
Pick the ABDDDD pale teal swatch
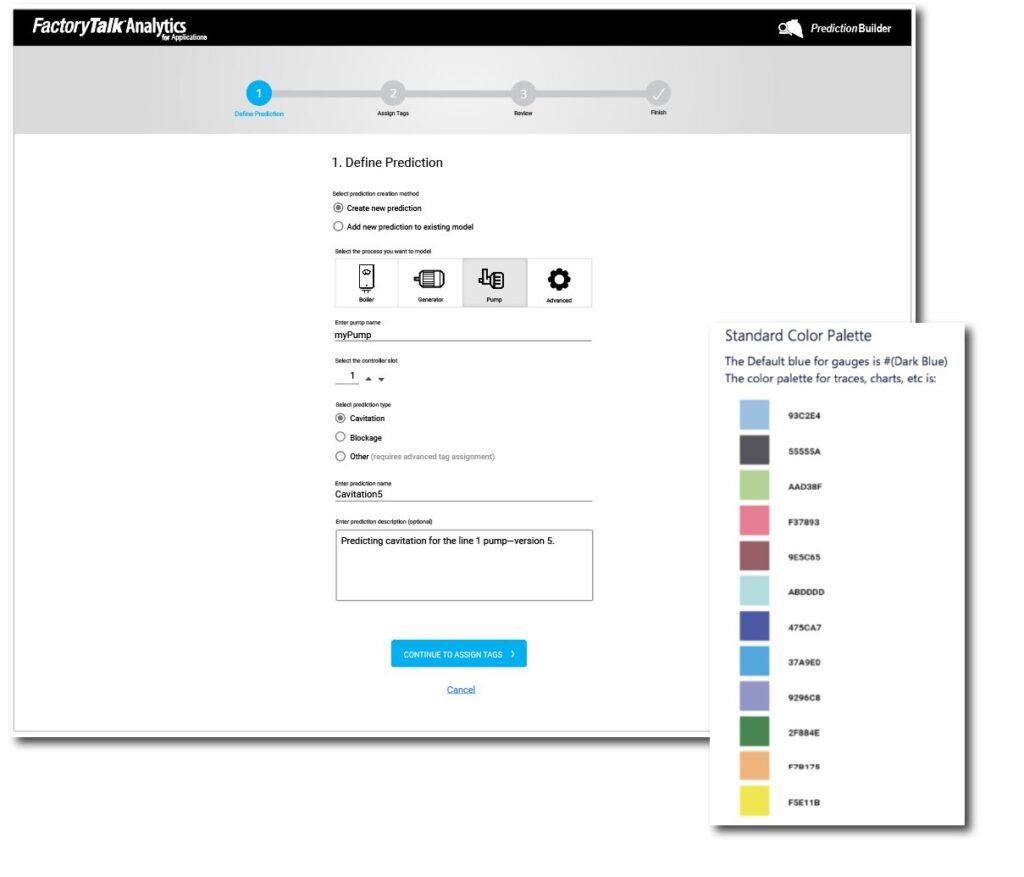pos(754,591)
